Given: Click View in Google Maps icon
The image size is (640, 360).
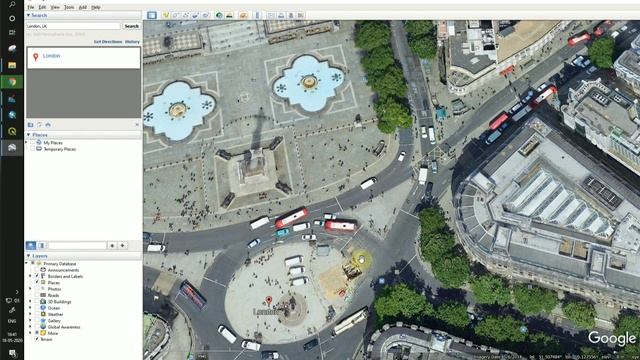Looking at the screenshot, I should [301, 15].
